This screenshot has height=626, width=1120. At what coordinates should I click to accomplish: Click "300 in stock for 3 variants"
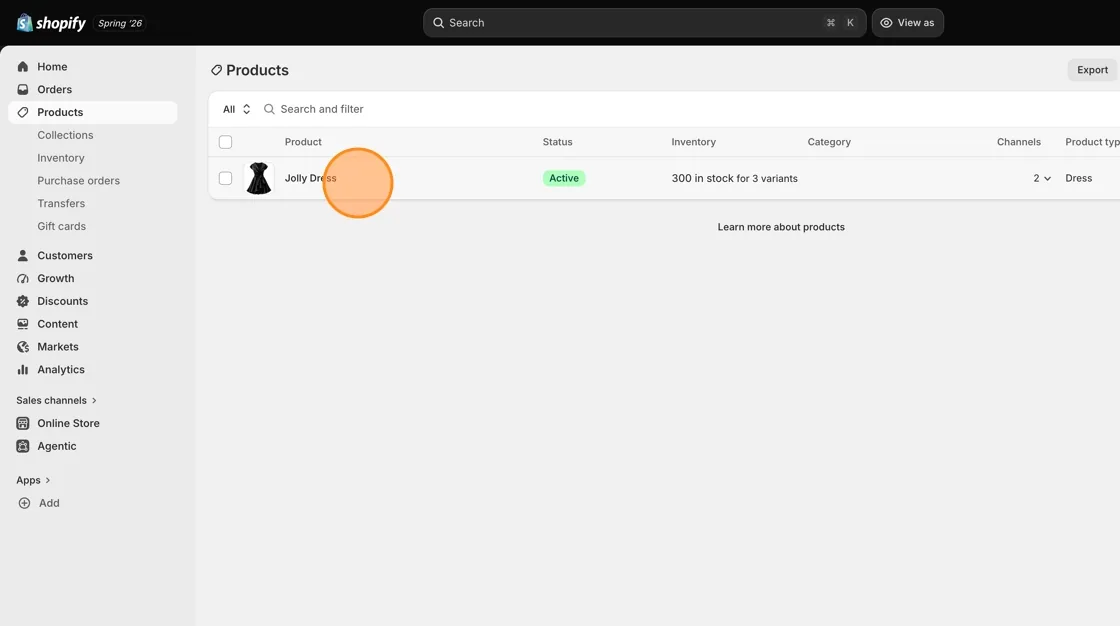pos(734,179)
